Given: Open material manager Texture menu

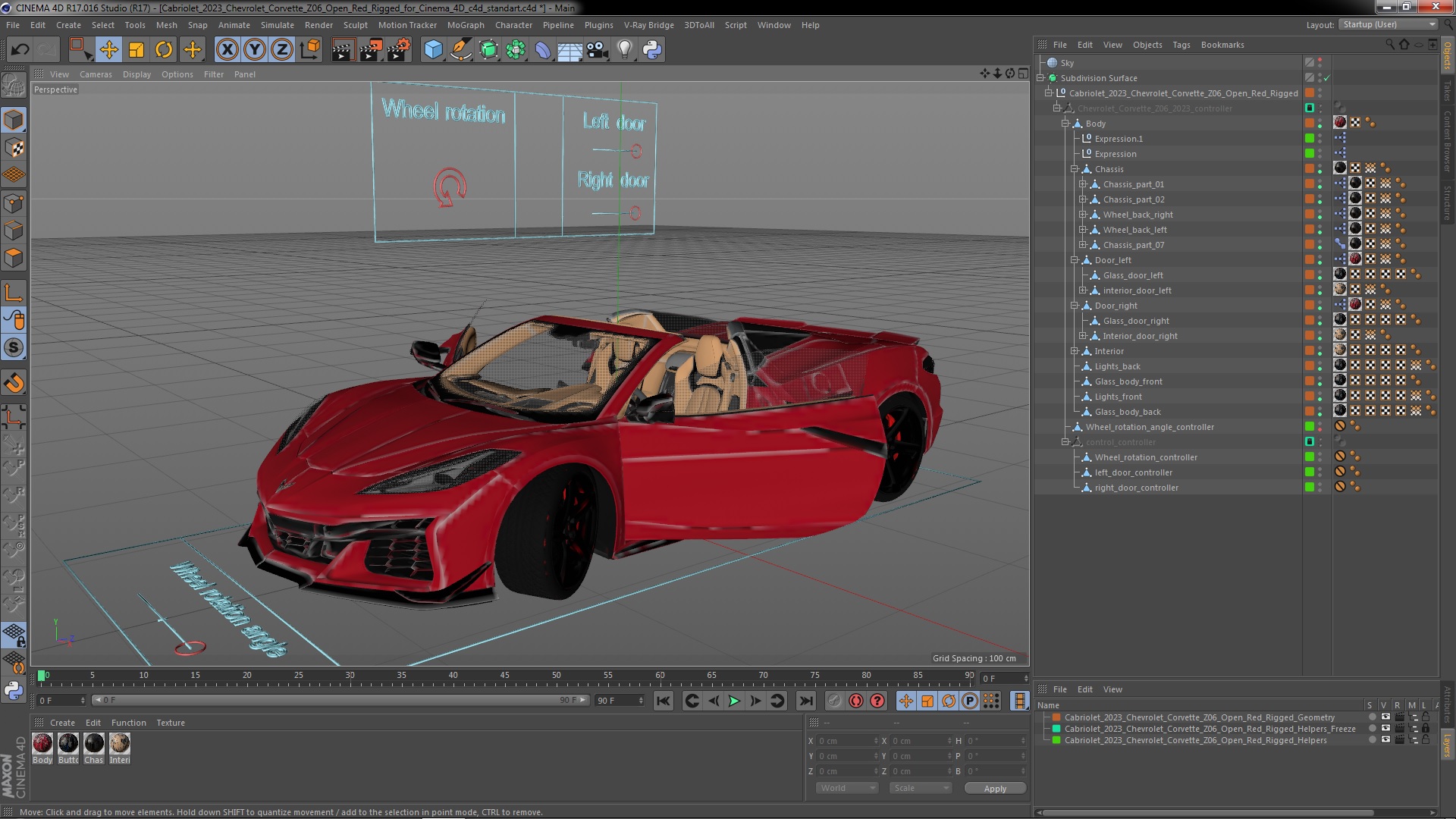Looking at the screenshot, I should (x=171, y=723).
